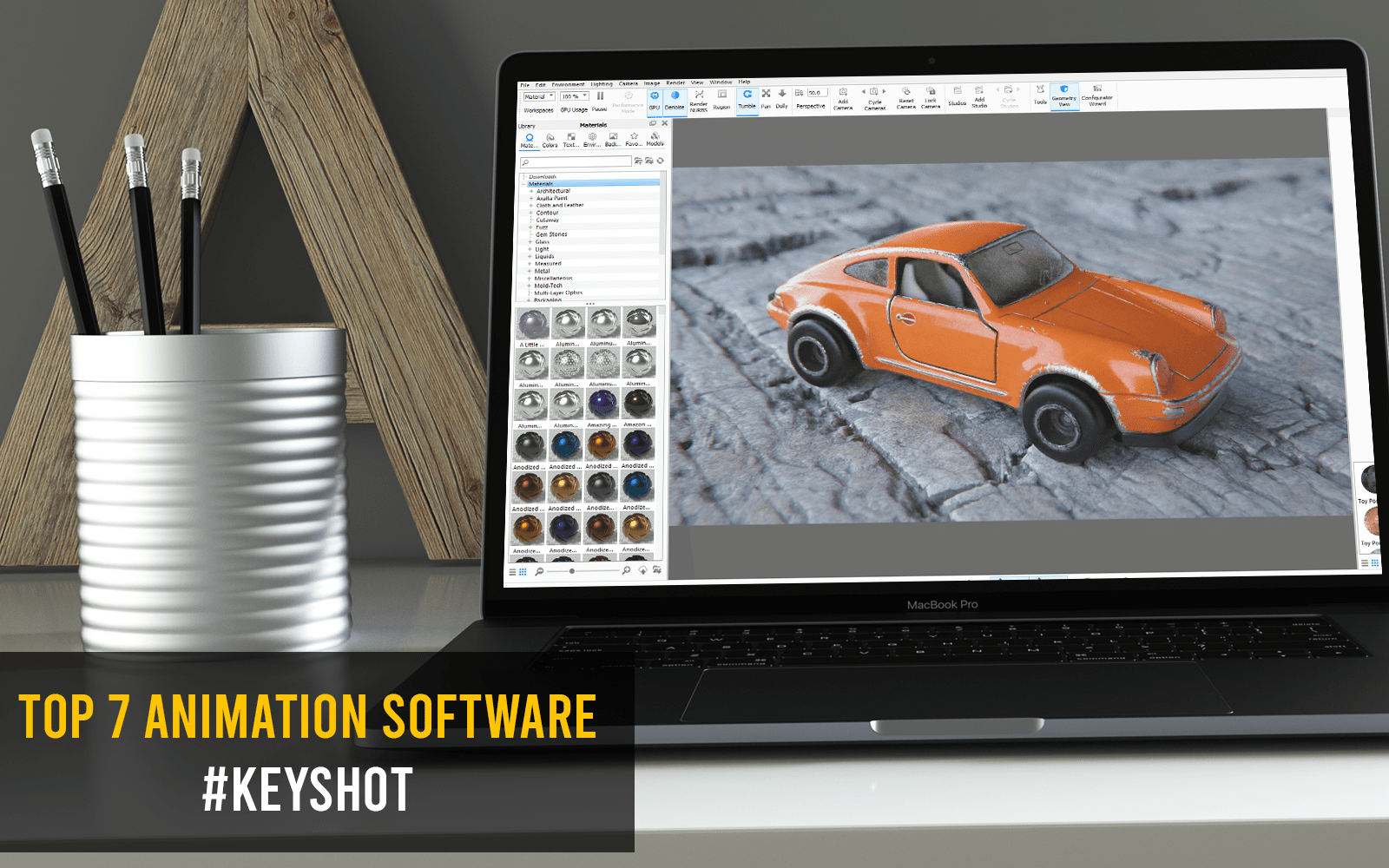The image size is (1389, 868).
Task: Switch to the Textures library tab
Action: (570, 140)
